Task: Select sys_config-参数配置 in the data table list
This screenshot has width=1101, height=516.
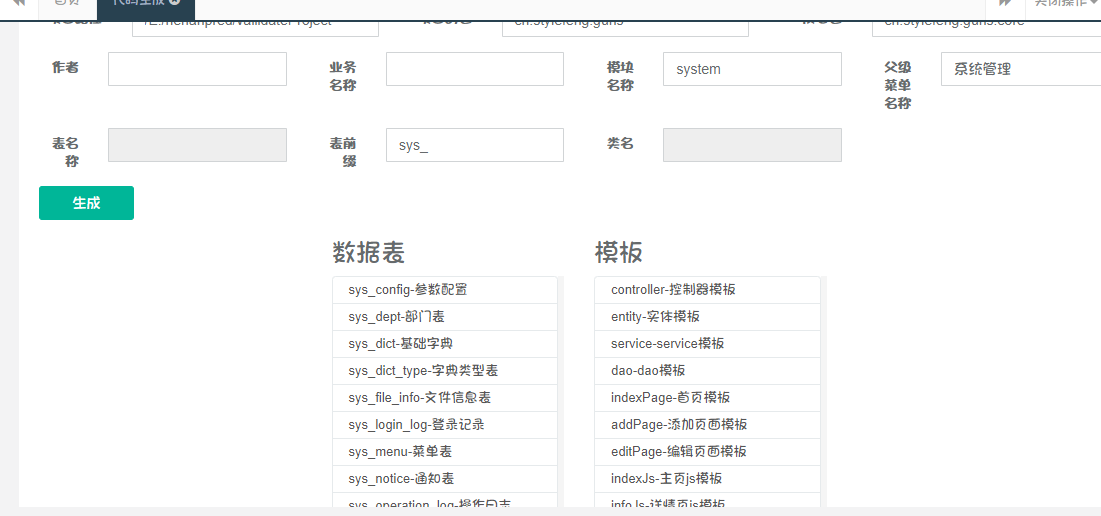Action: click(x=445, y=290)
